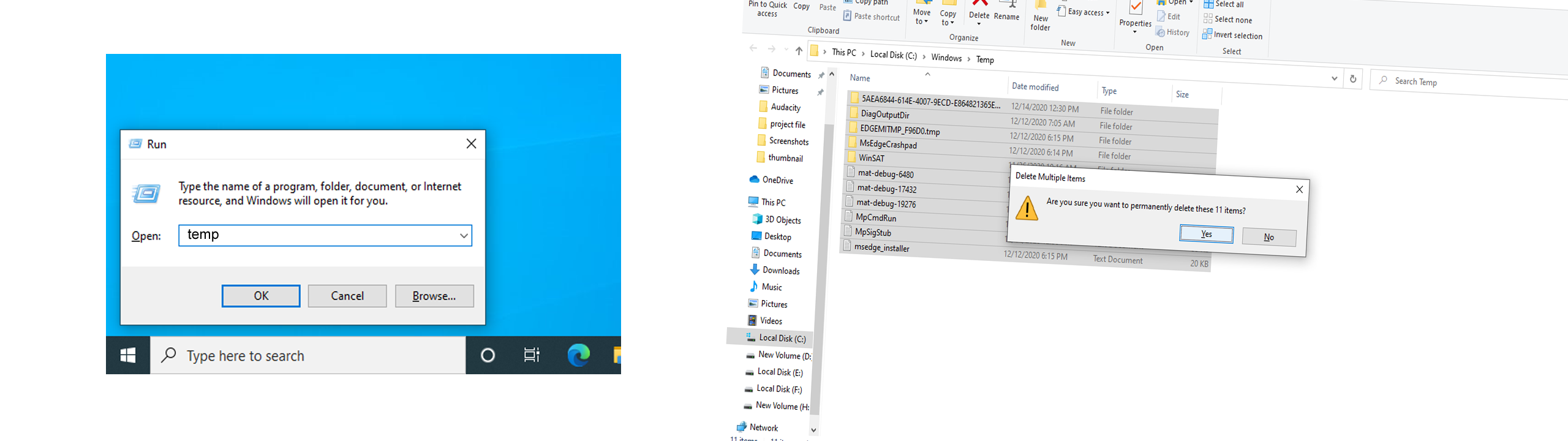This screenshot has width=1568, height=441.
Task: Click the Edit icon in the Open group
Action: 1161,17
